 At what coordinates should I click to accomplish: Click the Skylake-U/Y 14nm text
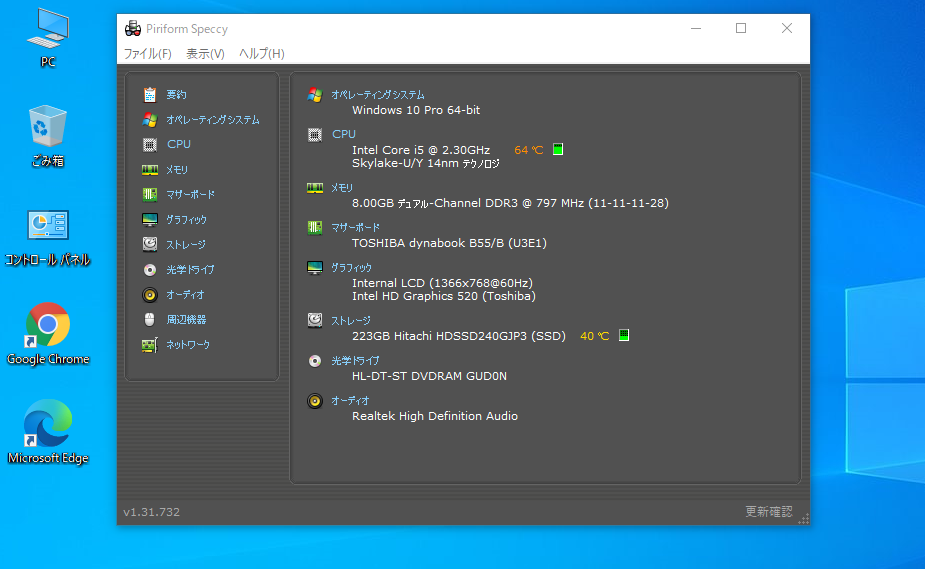click(x=425, y=163)
